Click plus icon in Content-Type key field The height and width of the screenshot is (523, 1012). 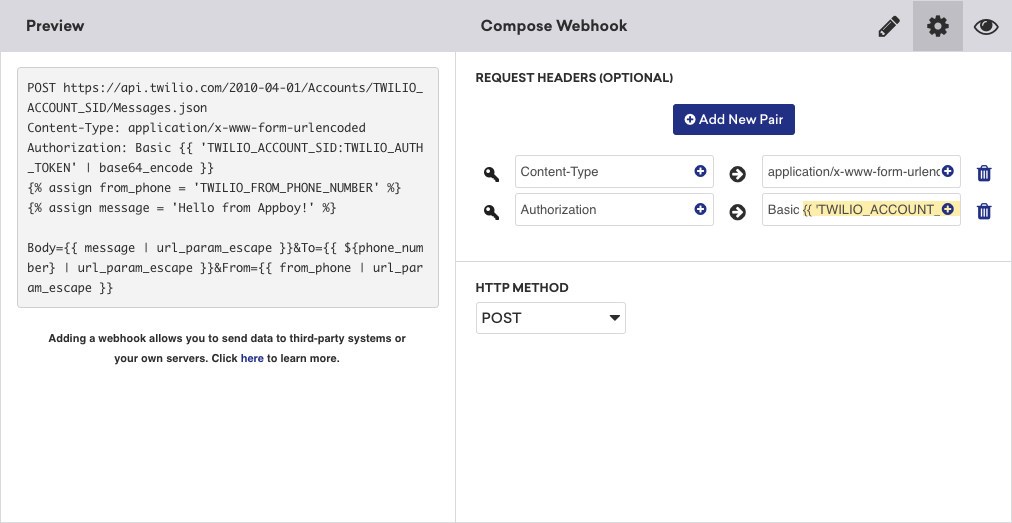[x=700, y=172]
